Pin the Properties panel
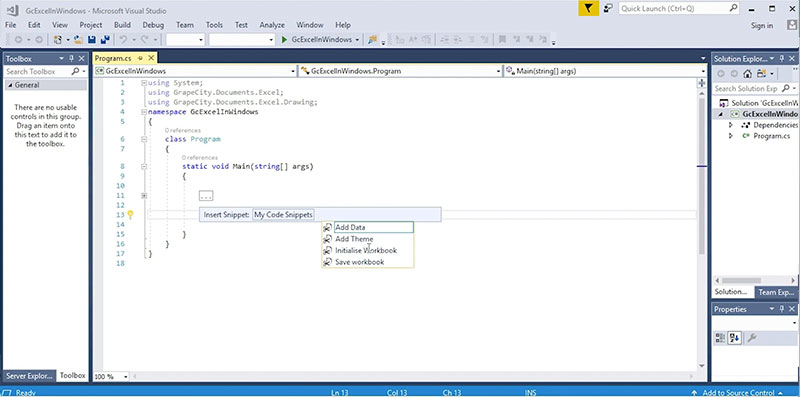This screenshot has width=800, height=397. (x=781, y=309)
